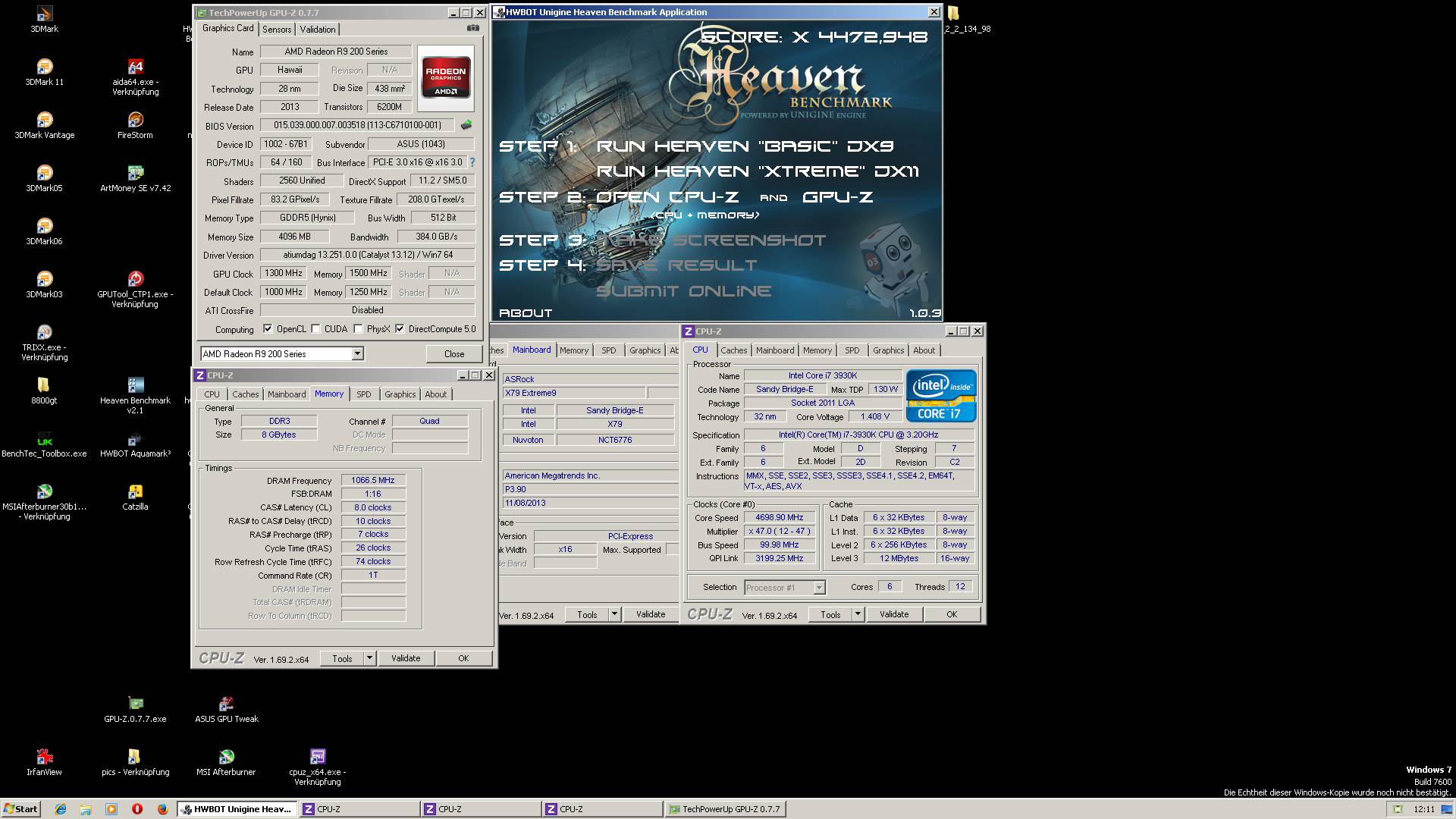This screenshot has height=819, width=1456.
Task: Open the Catzilla desktop icon
Action: click(135, 497)
